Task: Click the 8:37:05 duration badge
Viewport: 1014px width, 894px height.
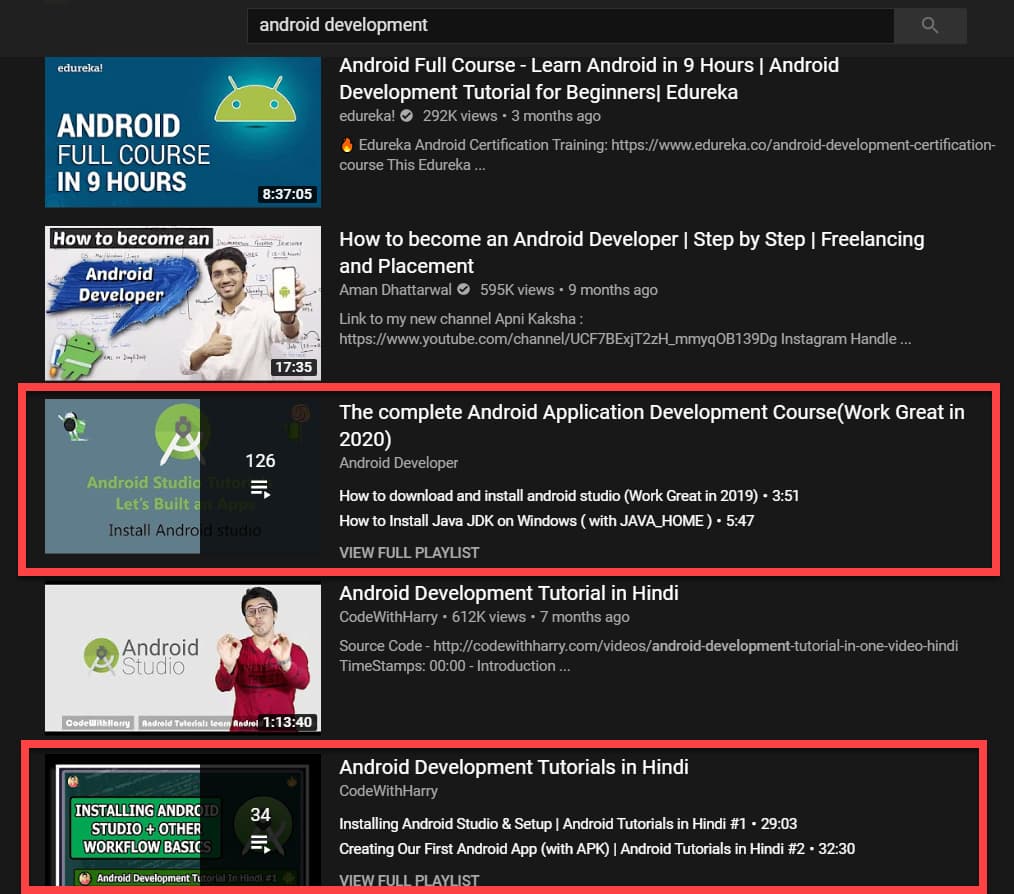Action: click(286, 194)
